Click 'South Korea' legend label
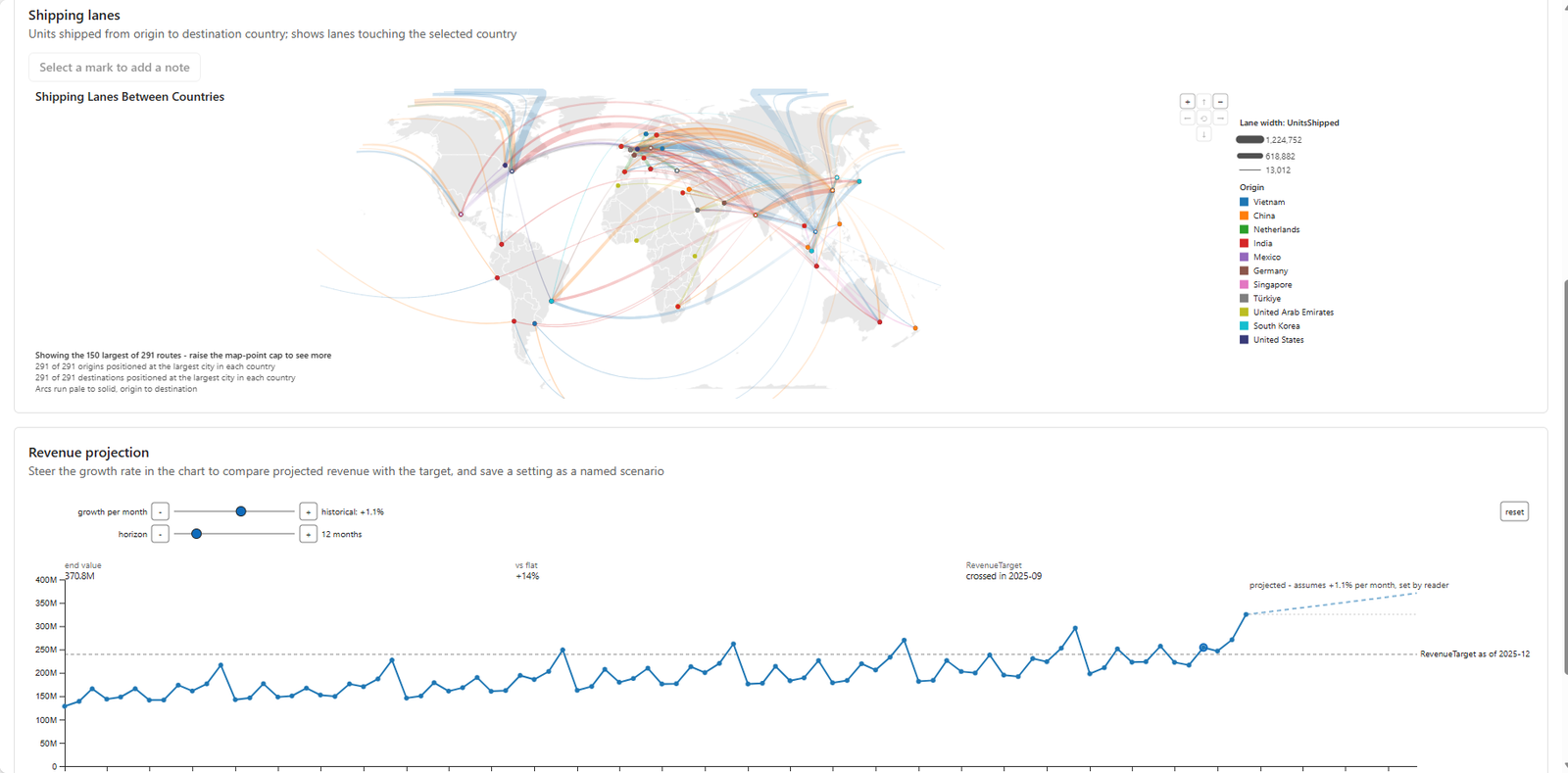This screenshot has height=773, width=1568. coord(1277,326)
